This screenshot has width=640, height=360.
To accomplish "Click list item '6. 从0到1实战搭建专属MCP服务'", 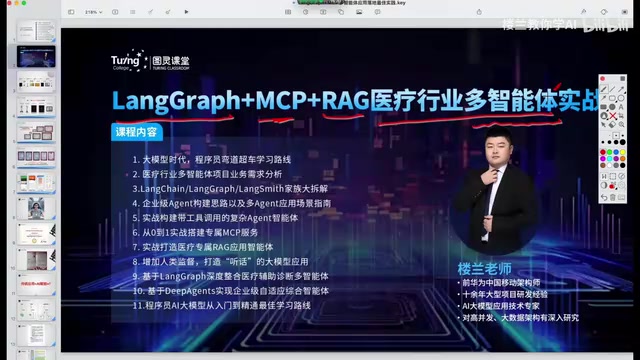I will click(x=195, y=233).
